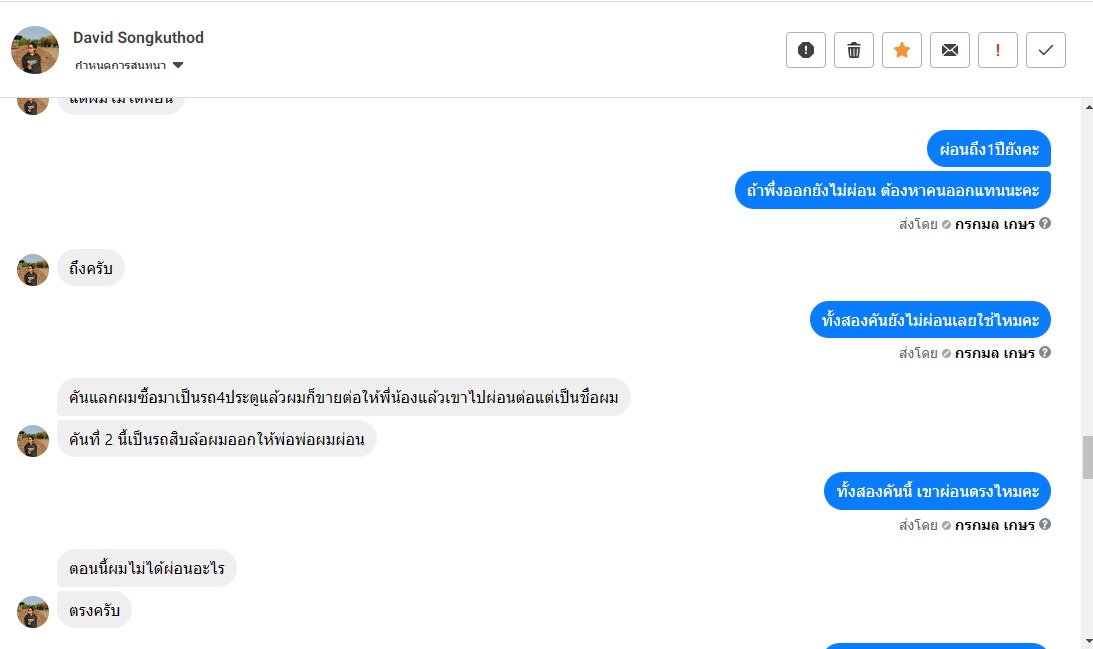Mark conversation unread with envelope icon
The width and height of the screenshot is (1093, 649).
click(x=950, y=50)
